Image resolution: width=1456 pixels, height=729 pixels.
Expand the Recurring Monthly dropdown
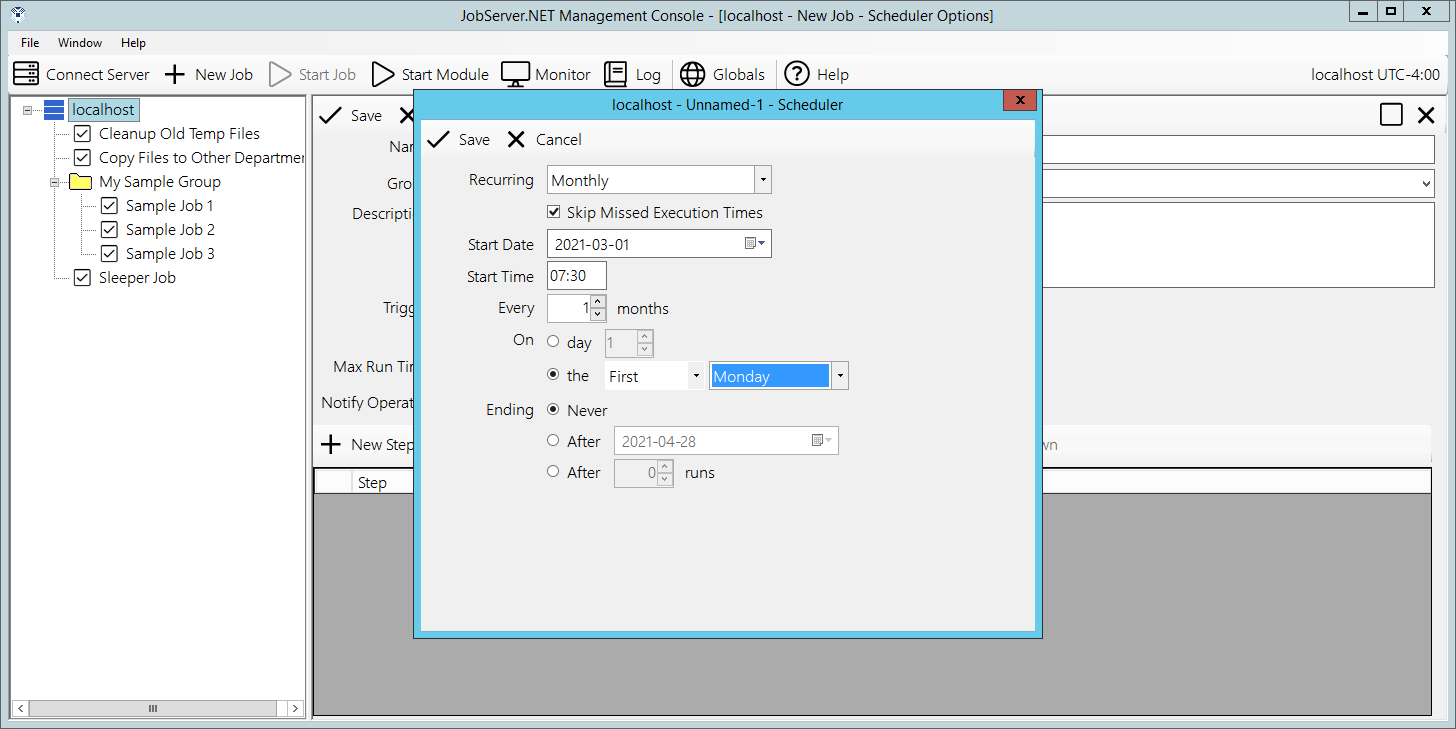[763, 180]
